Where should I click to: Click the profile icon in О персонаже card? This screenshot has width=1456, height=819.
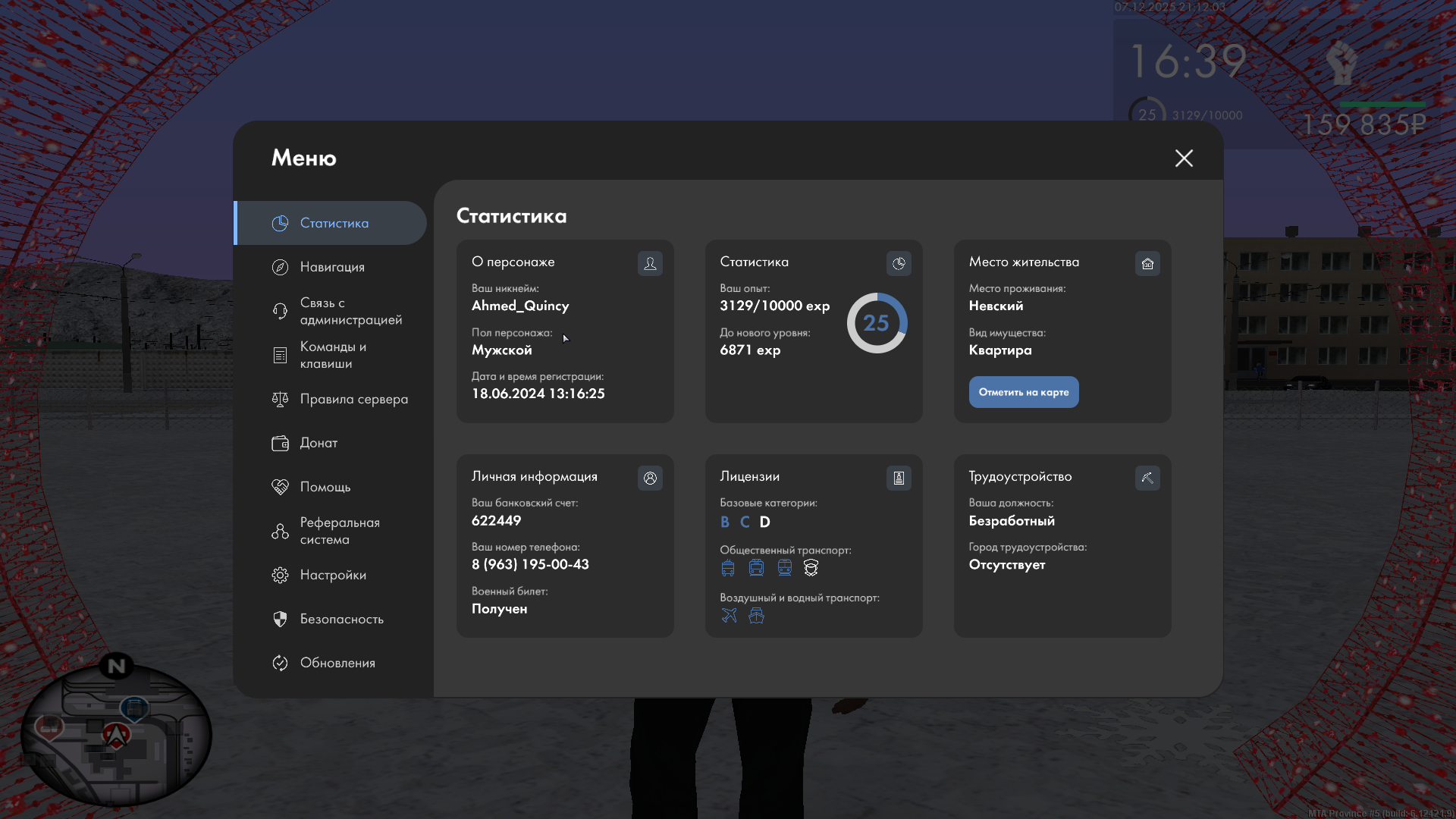pos(650,263)
